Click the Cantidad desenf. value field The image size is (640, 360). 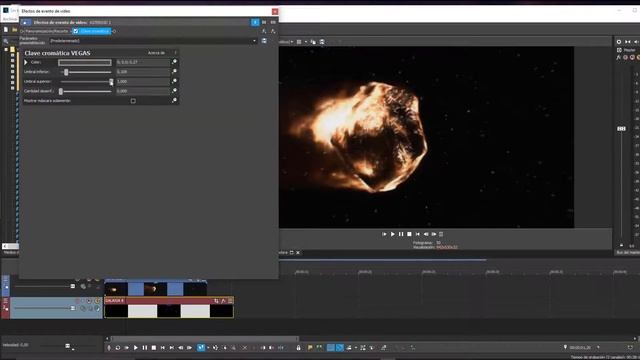143,91
